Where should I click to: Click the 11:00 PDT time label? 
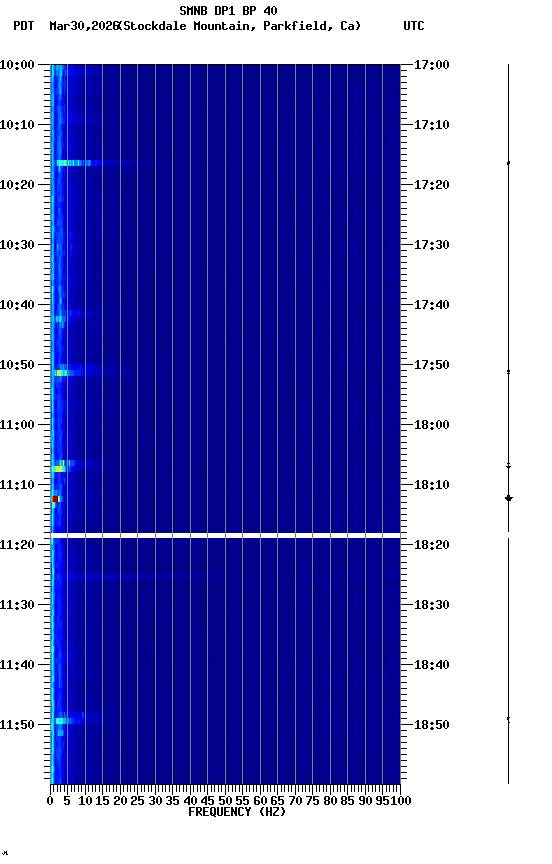pos(17,425)
